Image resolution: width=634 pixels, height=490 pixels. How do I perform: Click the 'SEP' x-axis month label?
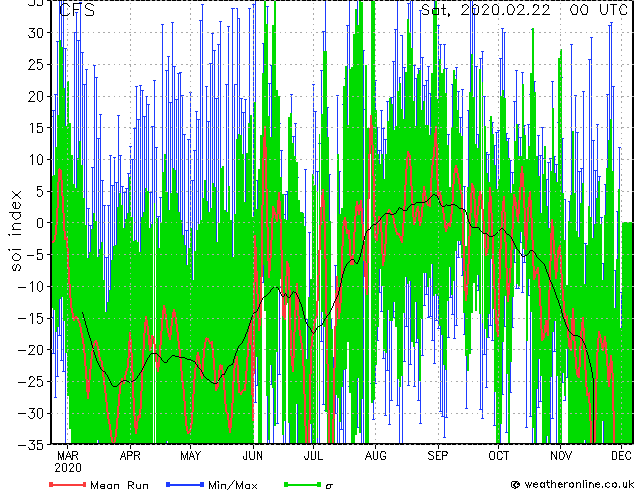438,456
